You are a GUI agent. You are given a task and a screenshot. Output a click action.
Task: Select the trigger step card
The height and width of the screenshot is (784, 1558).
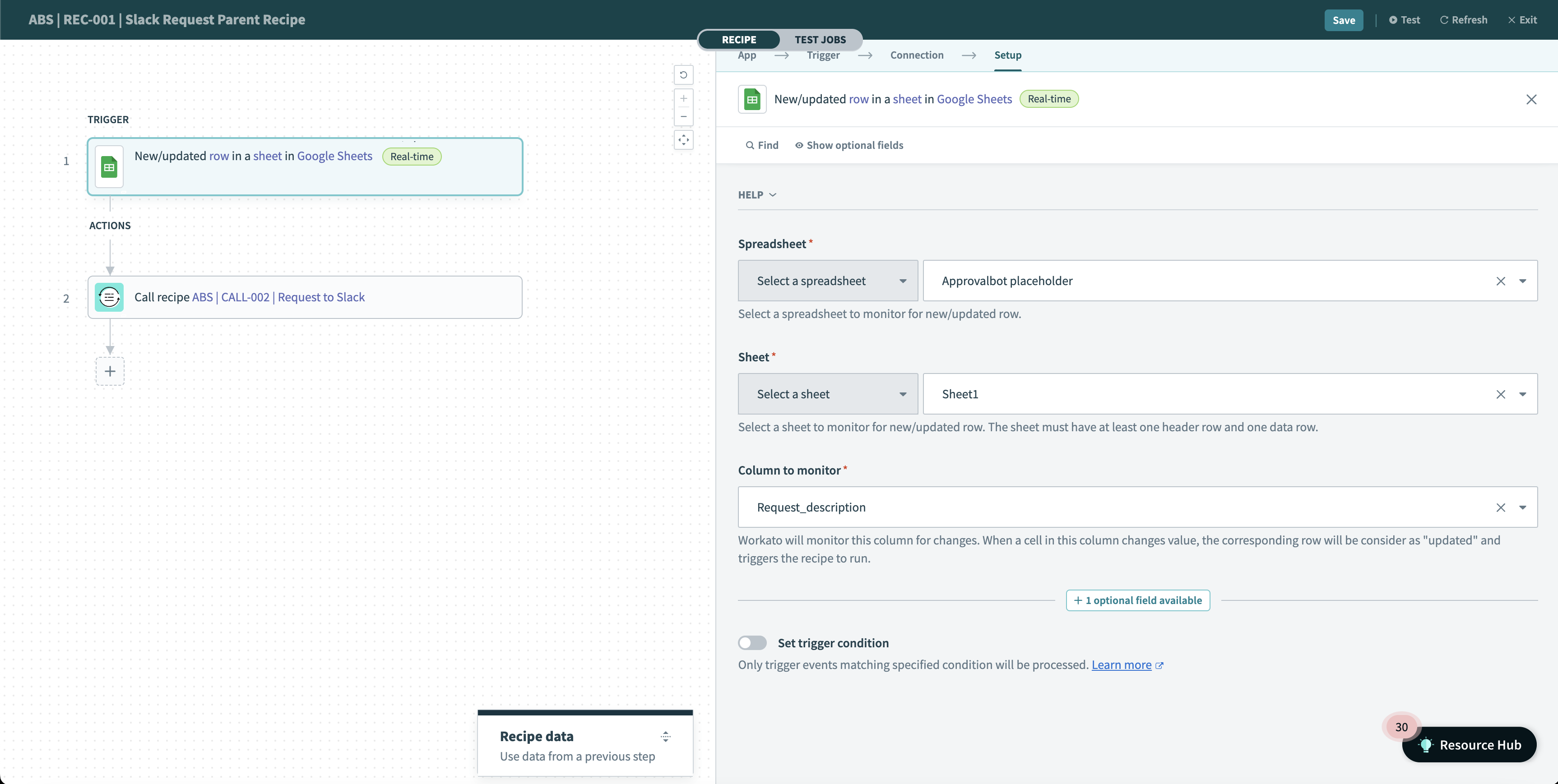(x=305, y=167)
